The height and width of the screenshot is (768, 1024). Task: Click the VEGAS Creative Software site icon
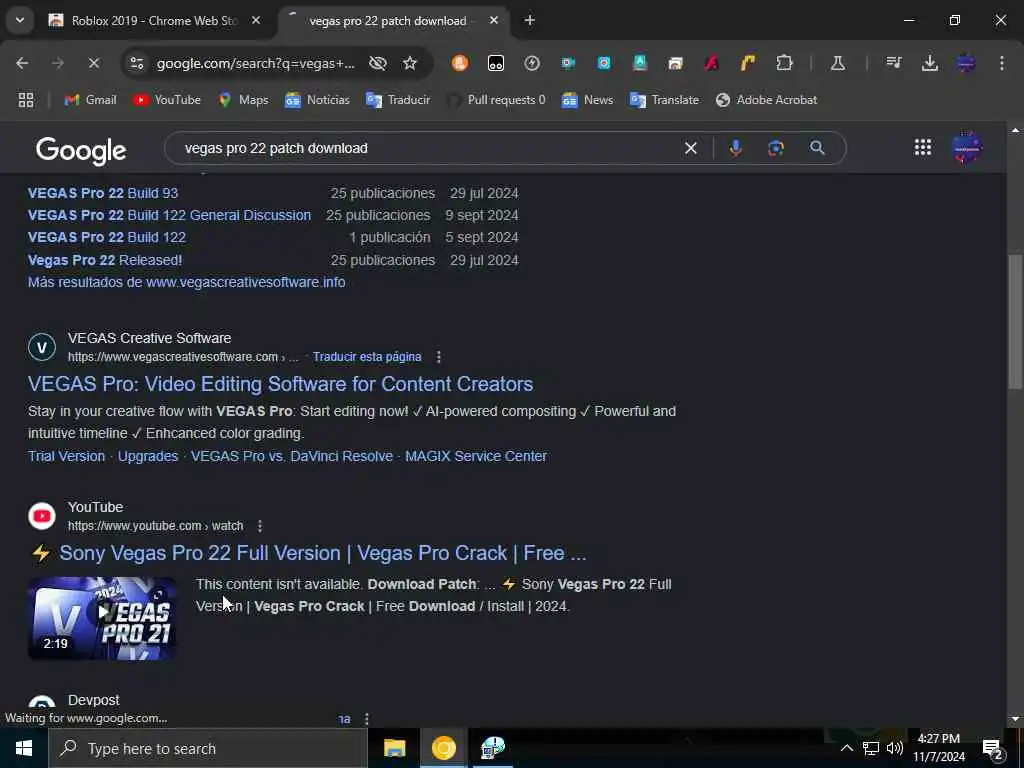pos(42,347)
